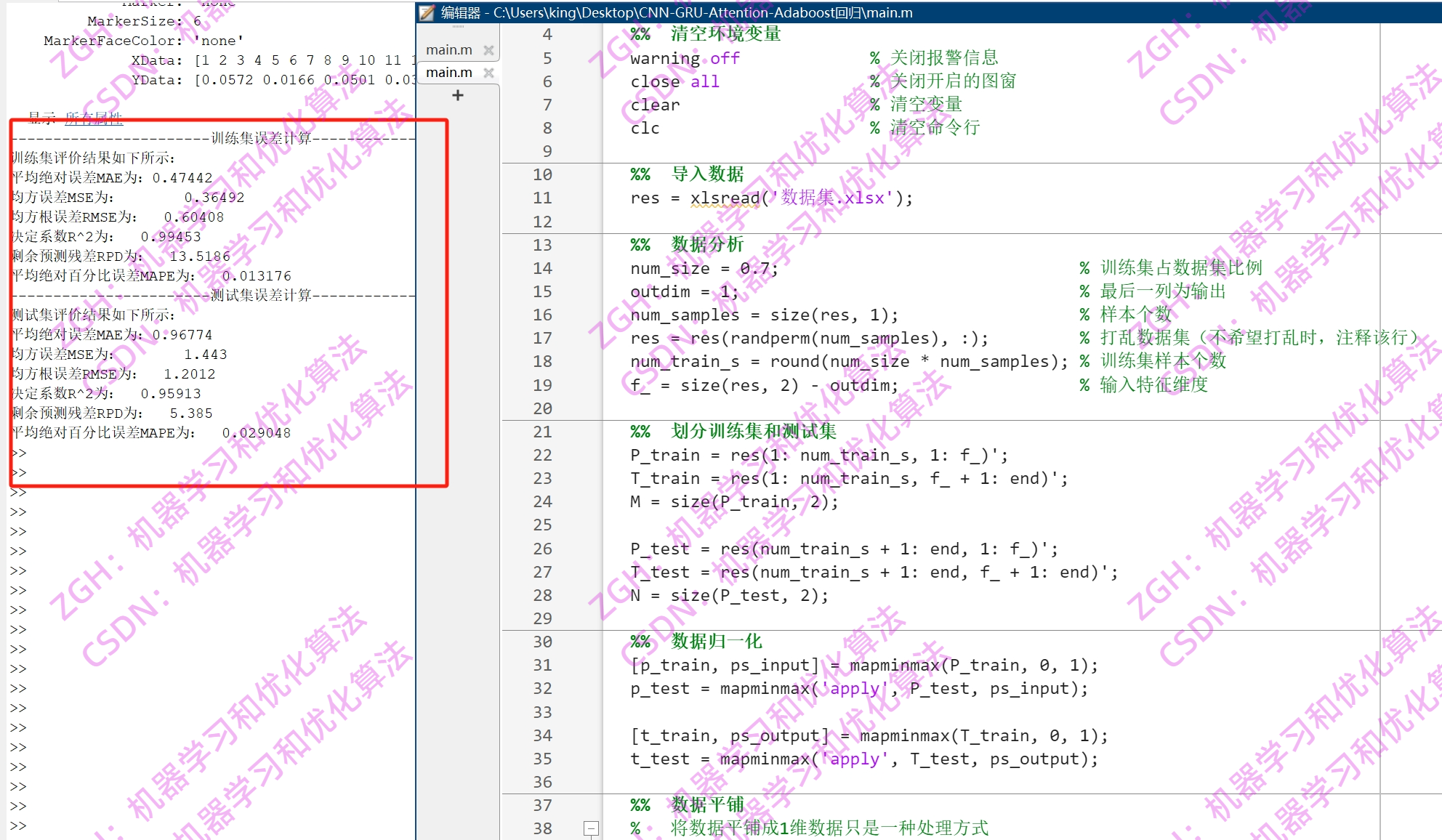Click line number 17 in the gutter
Viewport: 1442px width, 840px height.
(542, 338)
